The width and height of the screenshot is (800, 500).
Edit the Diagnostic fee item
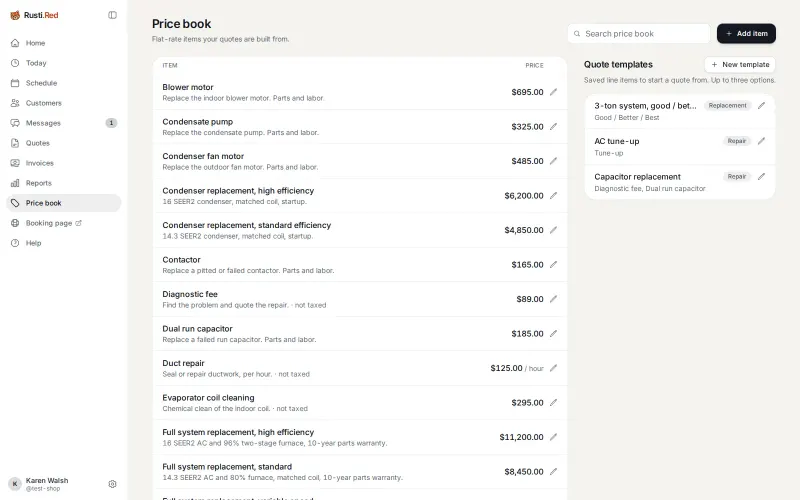click(x=554, y=299)
